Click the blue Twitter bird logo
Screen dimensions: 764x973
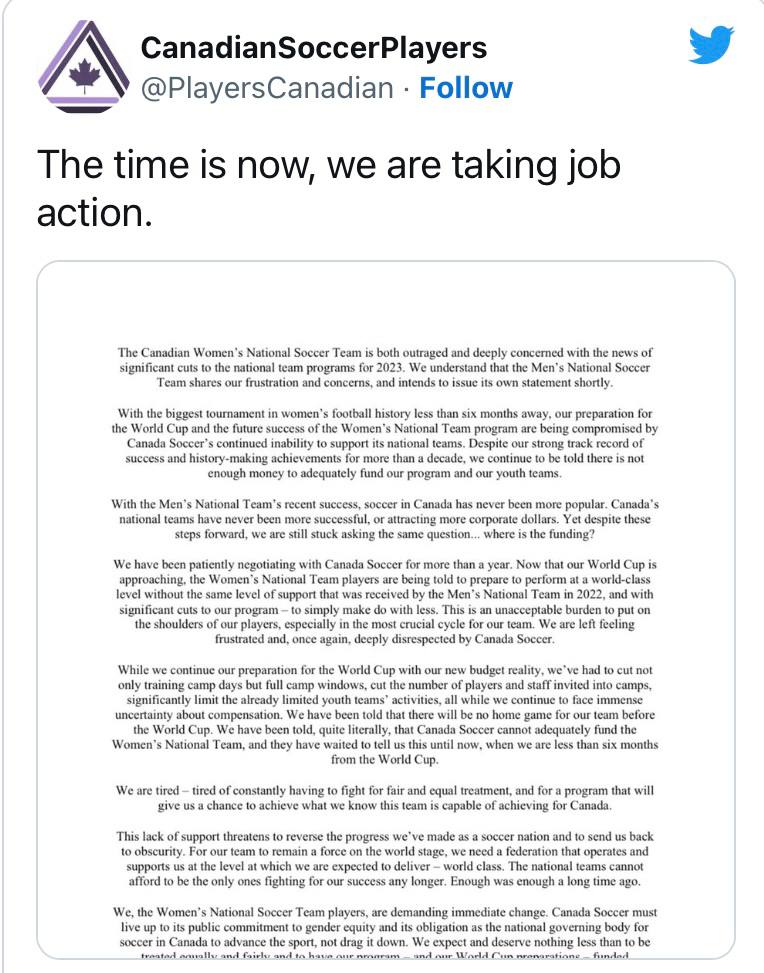pos(711,44)
